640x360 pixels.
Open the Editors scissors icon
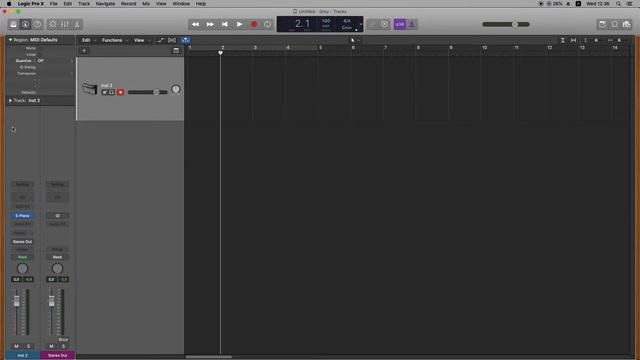tap(76, 24)
